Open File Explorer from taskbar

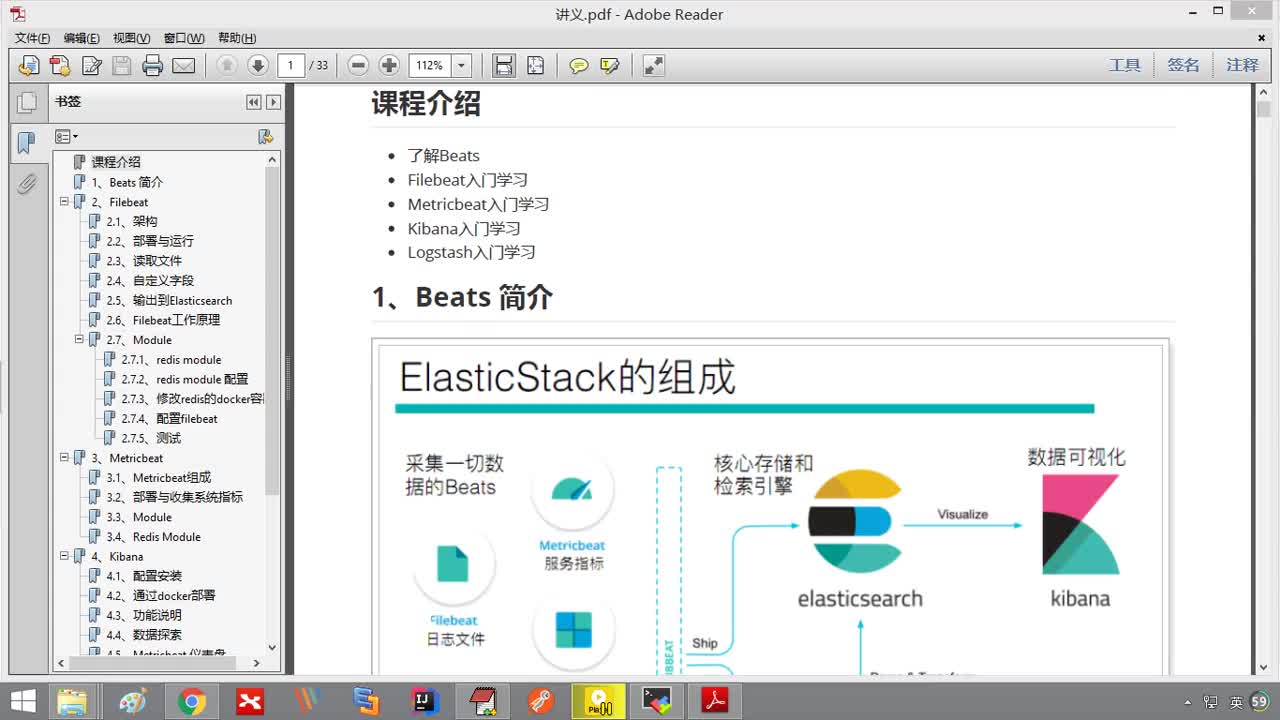coord(72,701)
